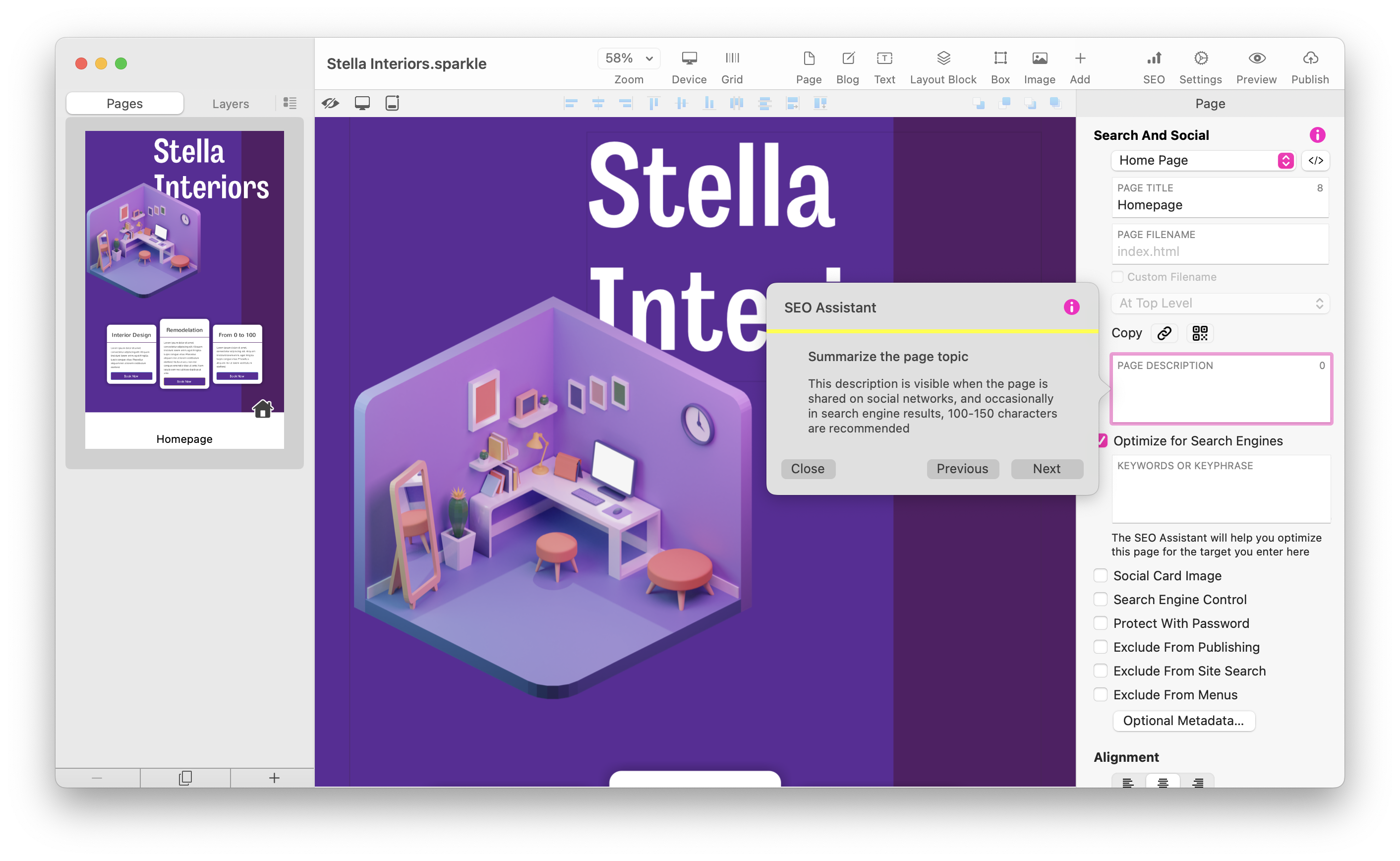Click the Preview eye icon
The height and width of the screenshot is (861, 1400).
point(1257,59)
